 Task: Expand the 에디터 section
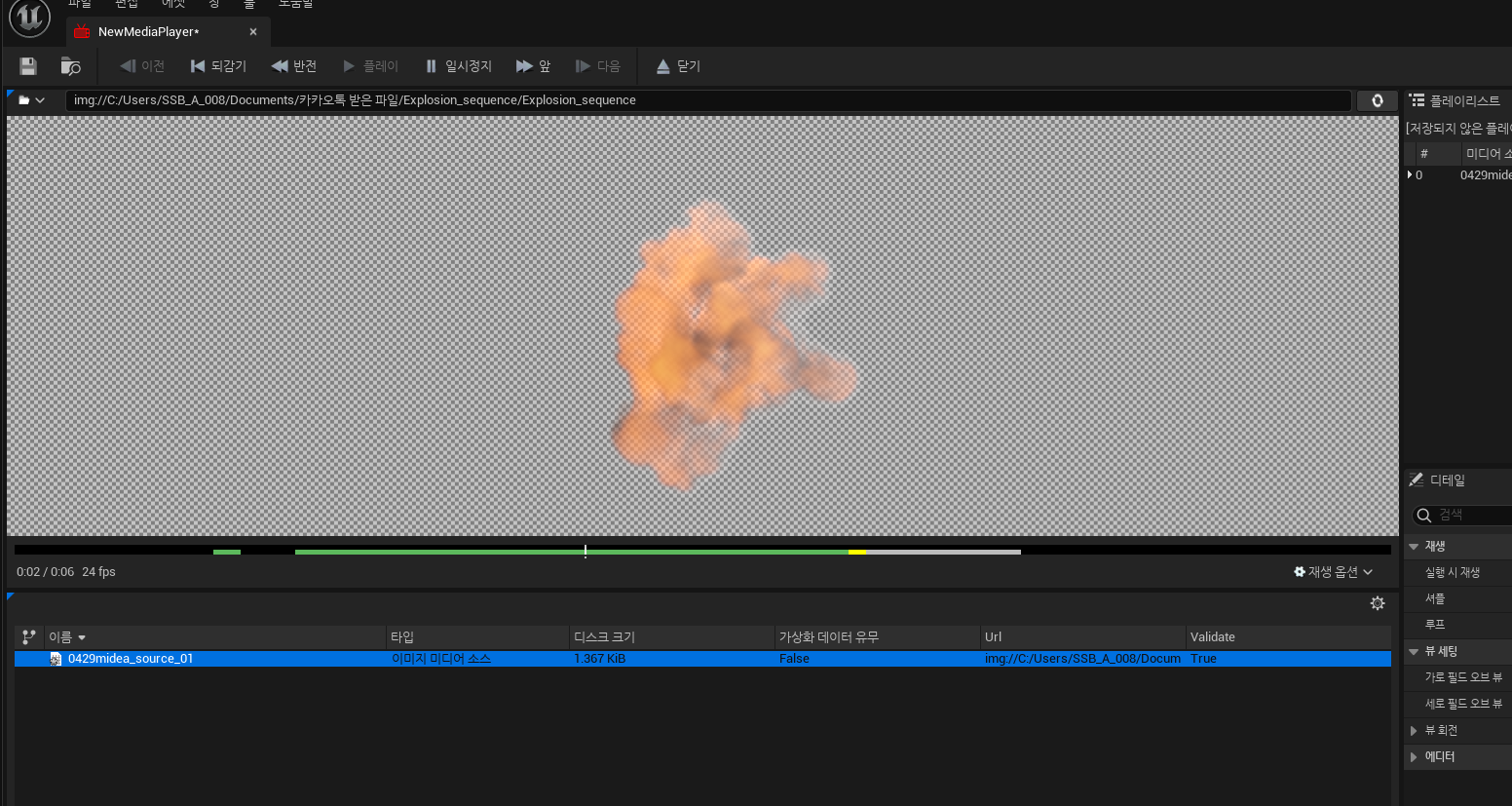click(1414, 757)
